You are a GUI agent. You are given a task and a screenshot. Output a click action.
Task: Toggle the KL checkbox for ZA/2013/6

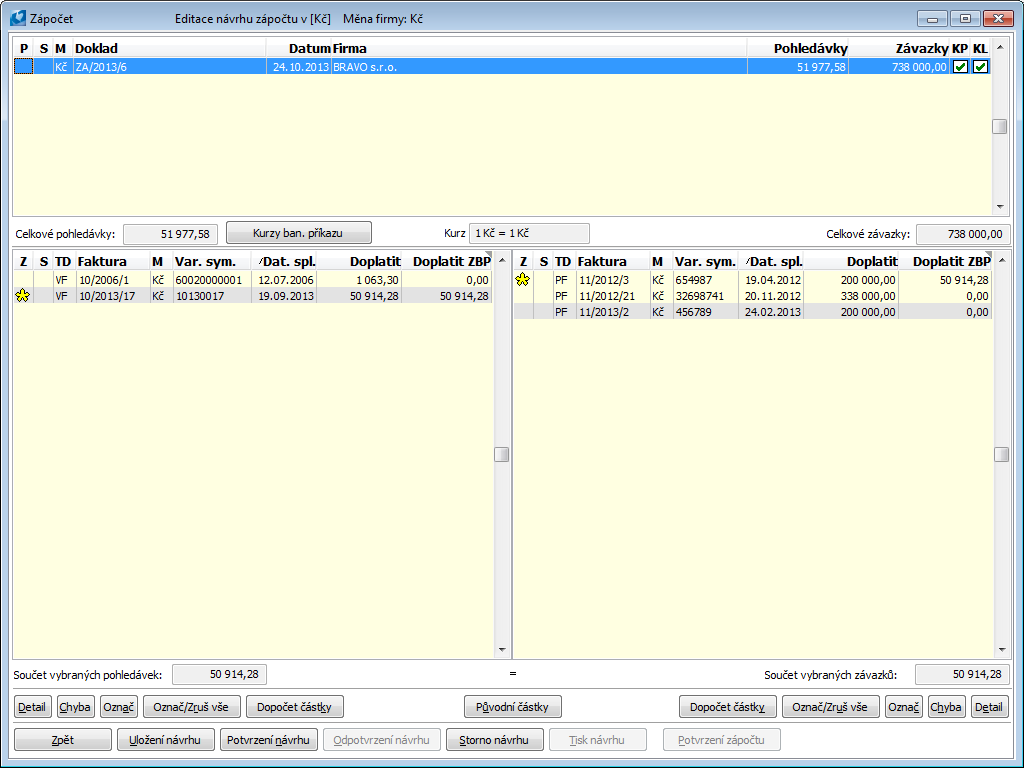pyautogui.click(x=980, y=67)
